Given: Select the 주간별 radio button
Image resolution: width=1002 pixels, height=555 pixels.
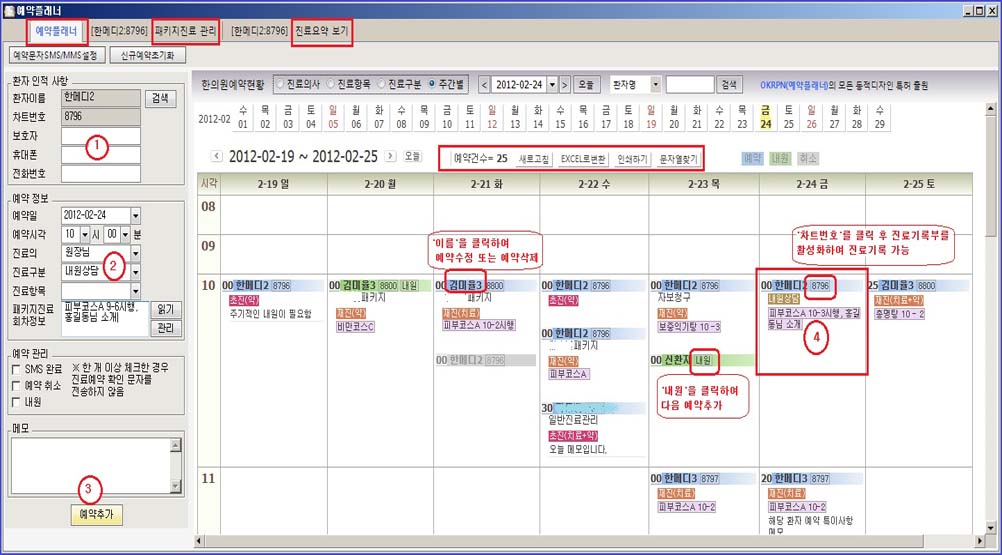Looking at the screenshot, I should 432,84.
